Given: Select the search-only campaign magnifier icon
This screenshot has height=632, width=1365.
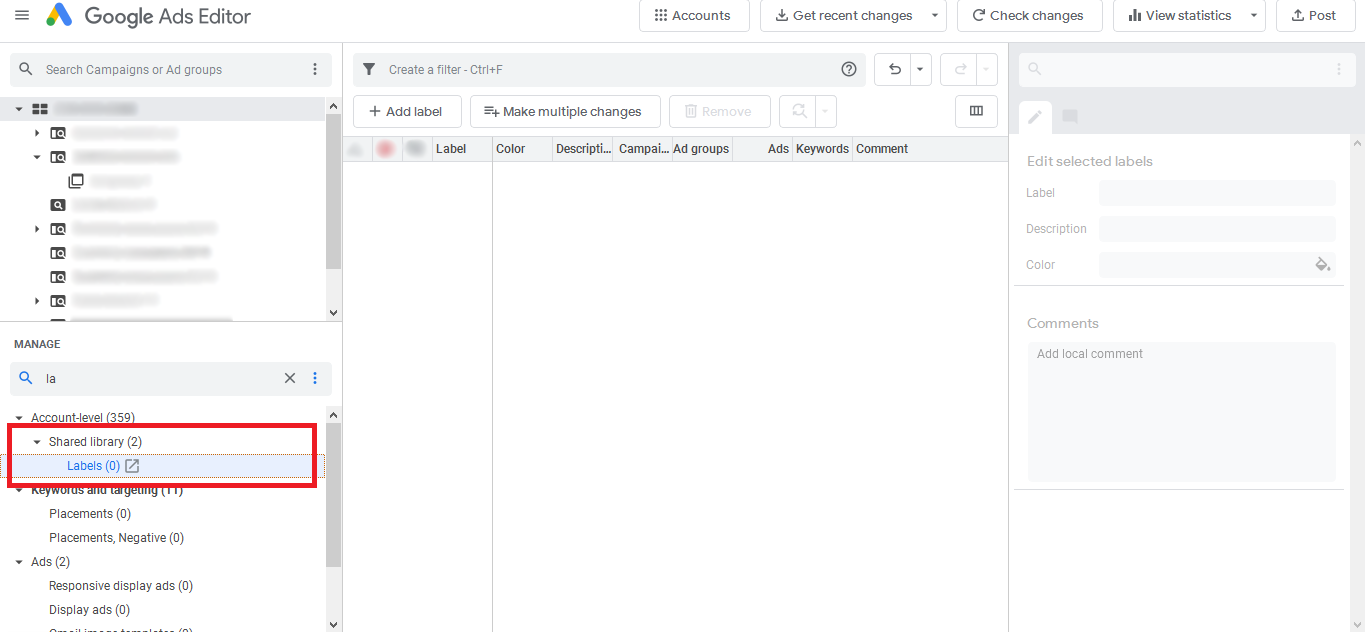Looking at the screenshot, I should (x=58, y=205).
